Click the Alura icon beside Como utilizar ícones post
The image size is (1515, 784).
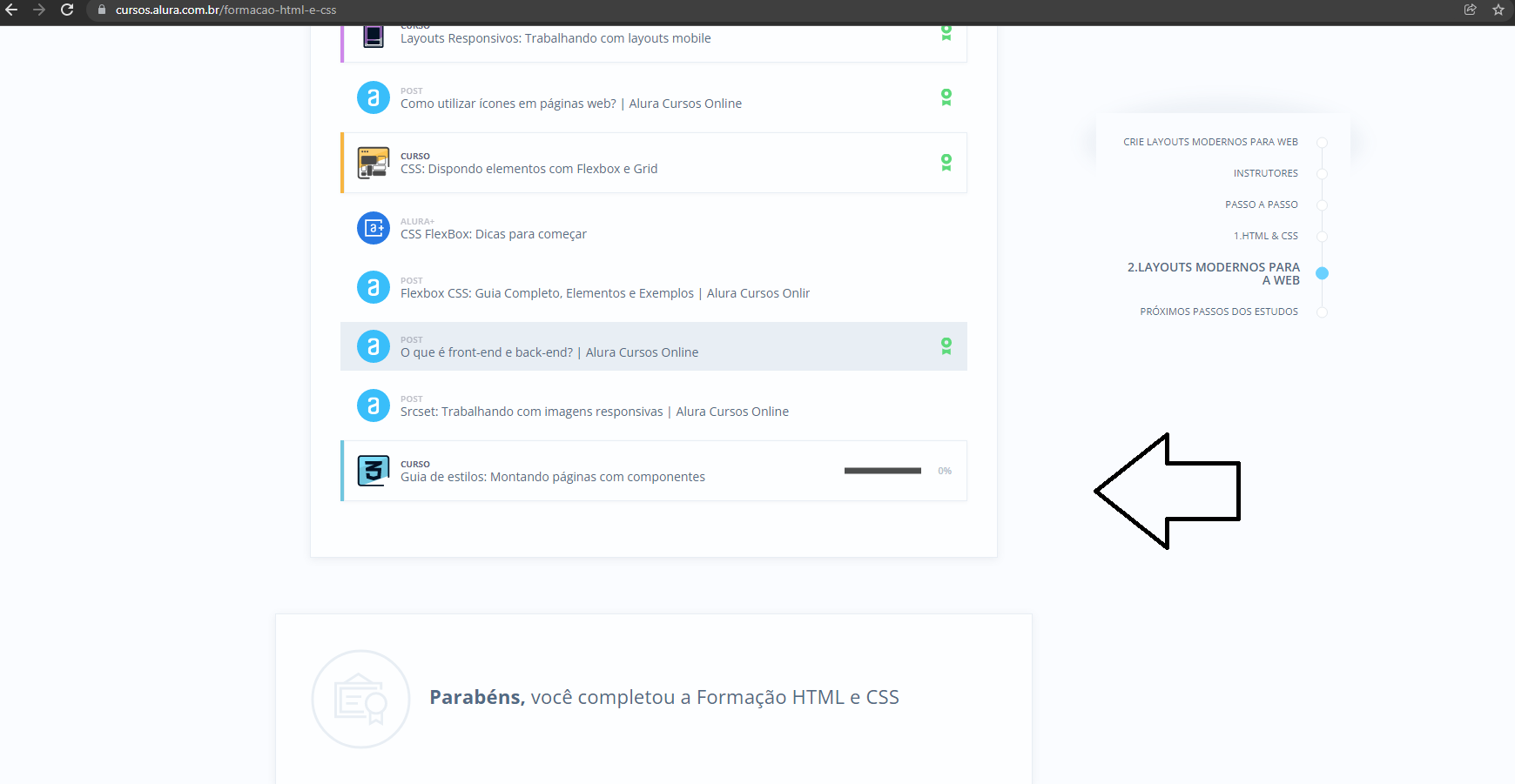pos(374,97)
